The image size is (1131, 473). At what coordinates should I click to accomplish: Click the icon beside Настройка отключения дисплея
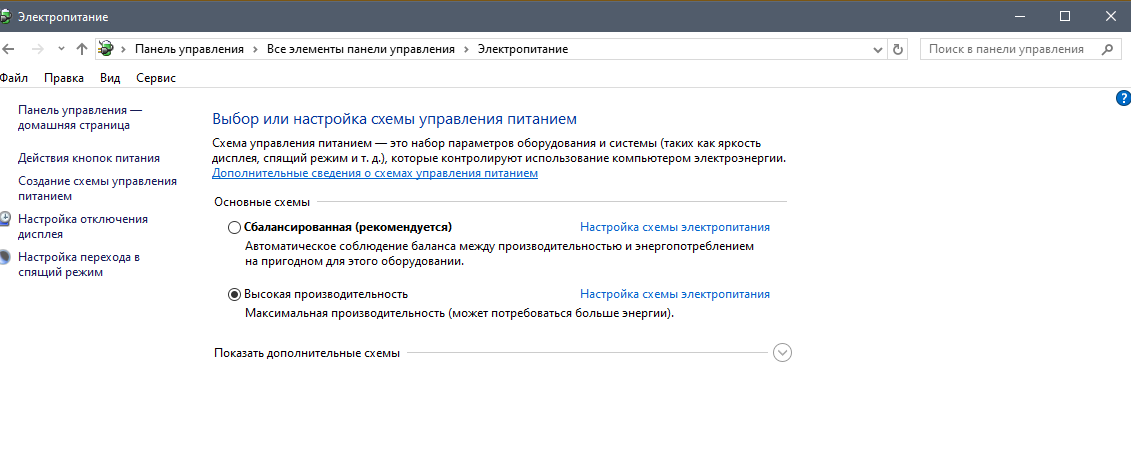(x=6, y=219)
